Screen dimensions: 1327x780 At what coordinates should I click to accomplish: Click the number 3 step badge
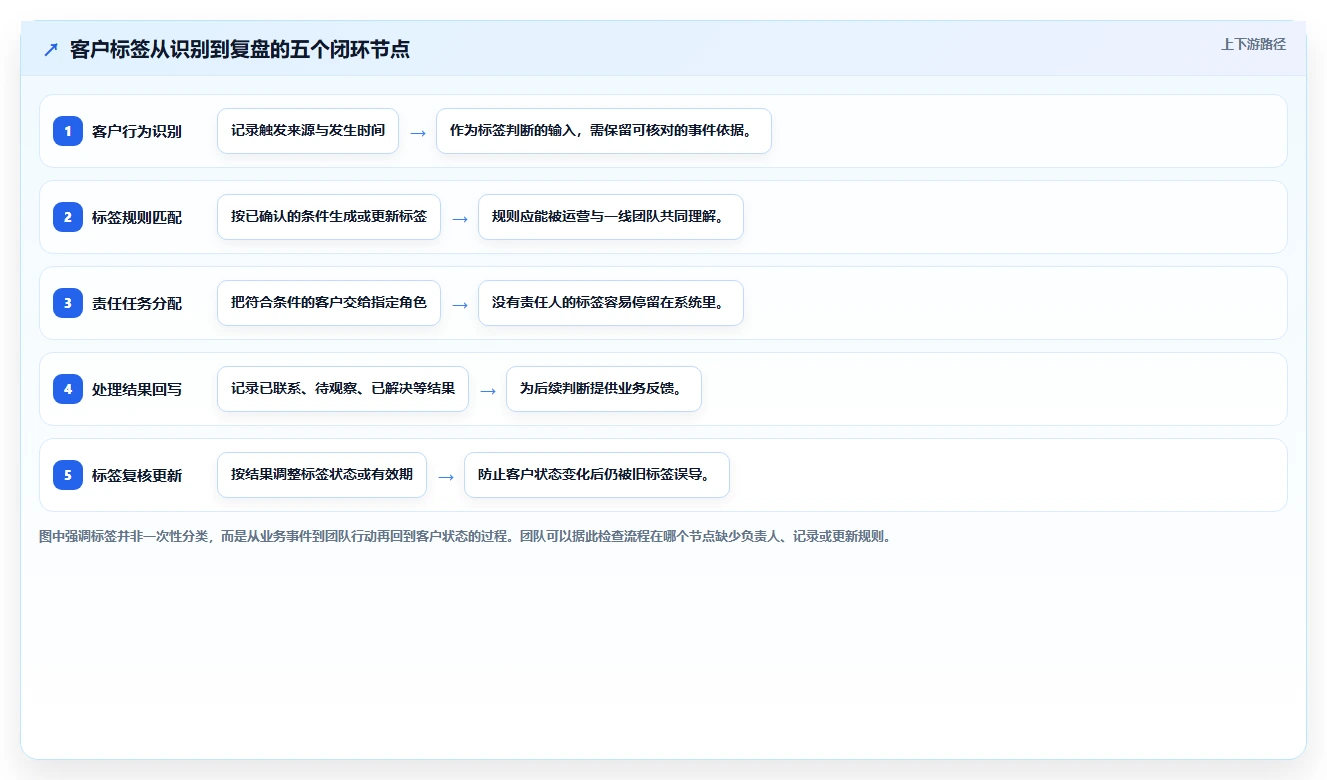[68, 303]
